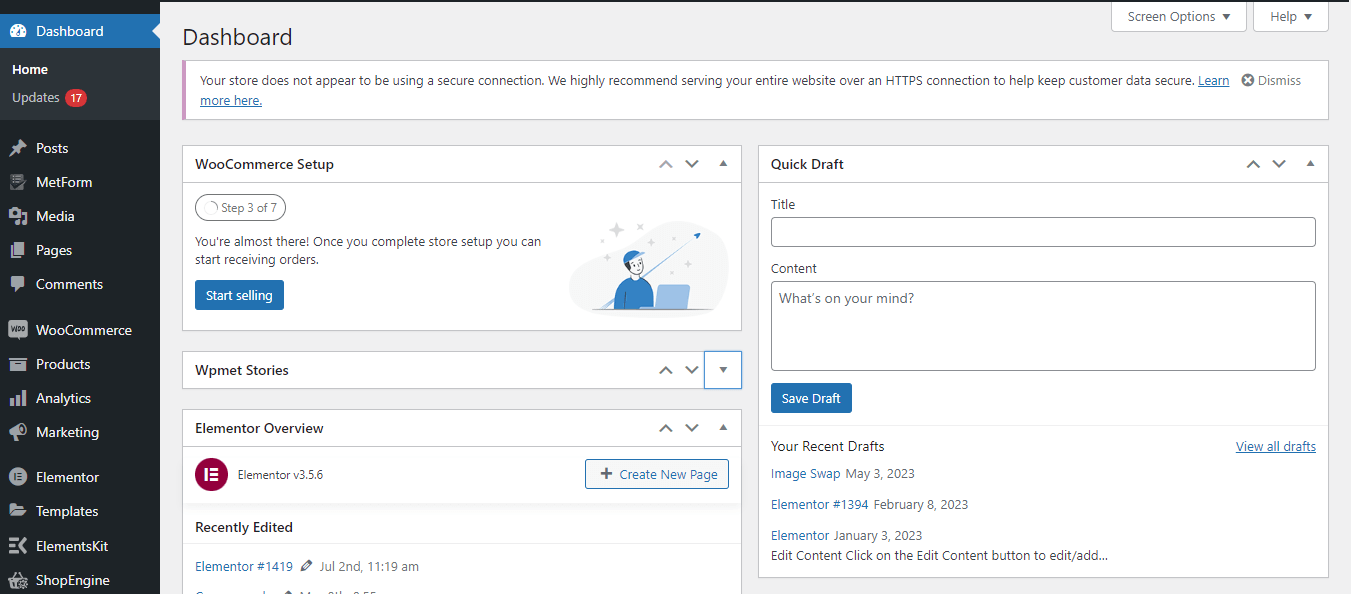Open the Image Swap draft link
The height and width of the screenshot is (594, 1351).
coord(806,473)
